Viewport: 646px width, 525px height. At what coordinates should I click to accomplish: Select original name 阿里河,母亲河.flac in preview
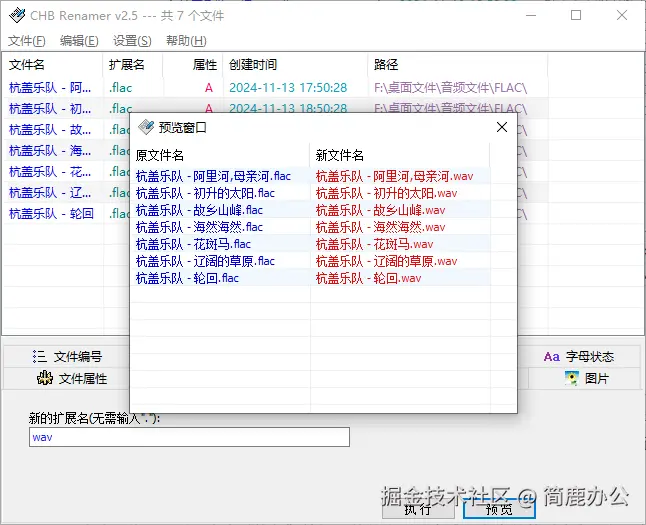point(213,176)
